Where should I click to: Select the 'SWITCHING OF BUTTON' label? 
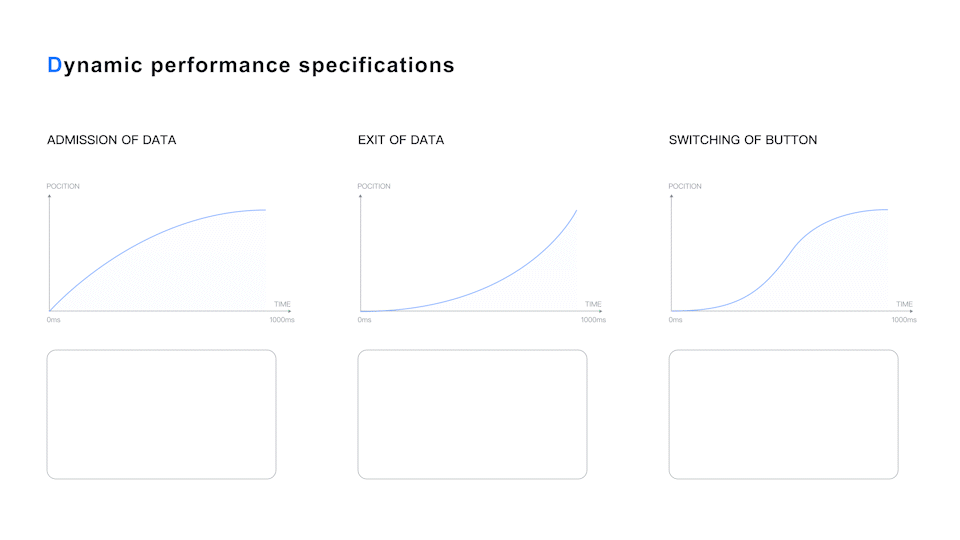pyautogui.click(x=743, y=140)
